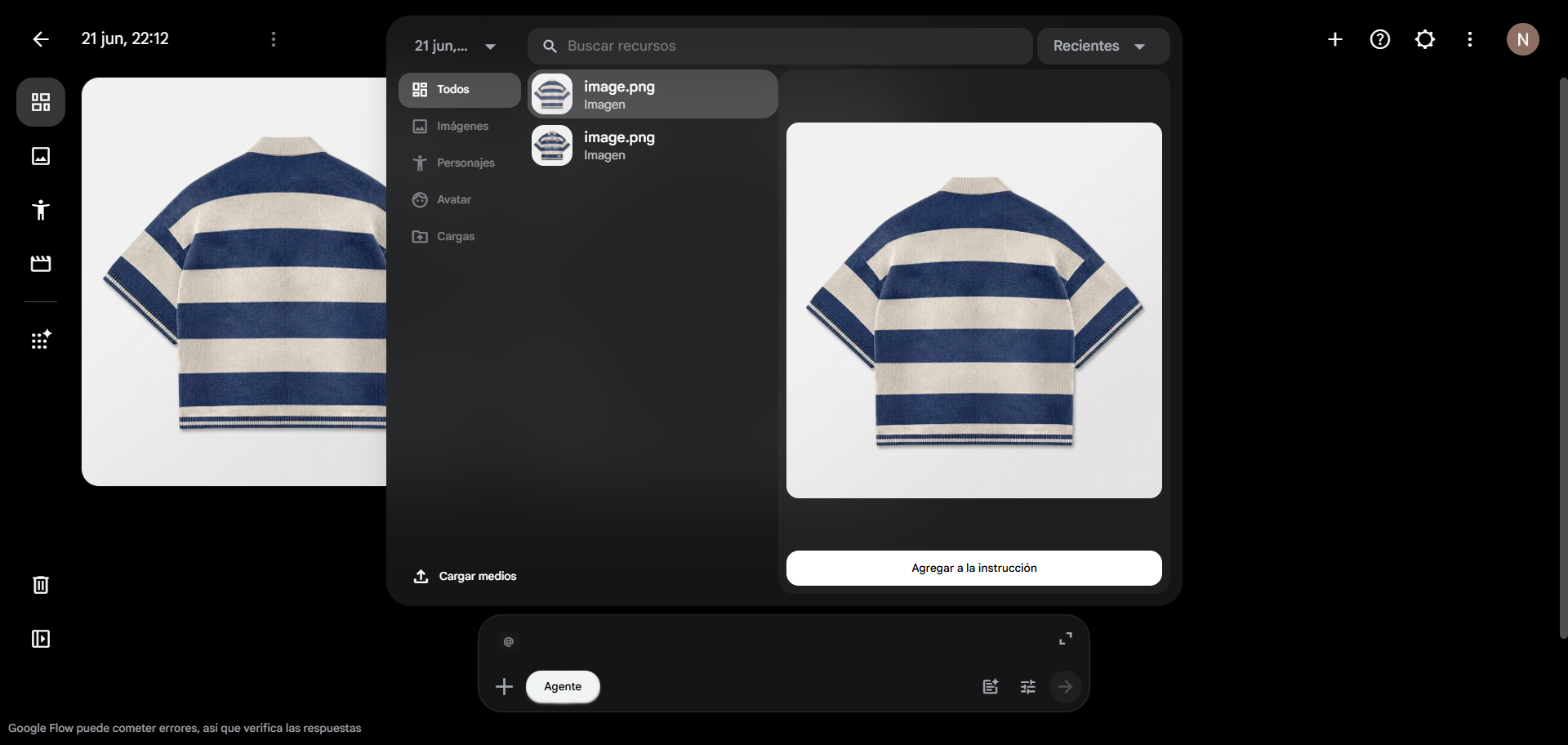Click the plus icon in top bar

click(1335, 39)
